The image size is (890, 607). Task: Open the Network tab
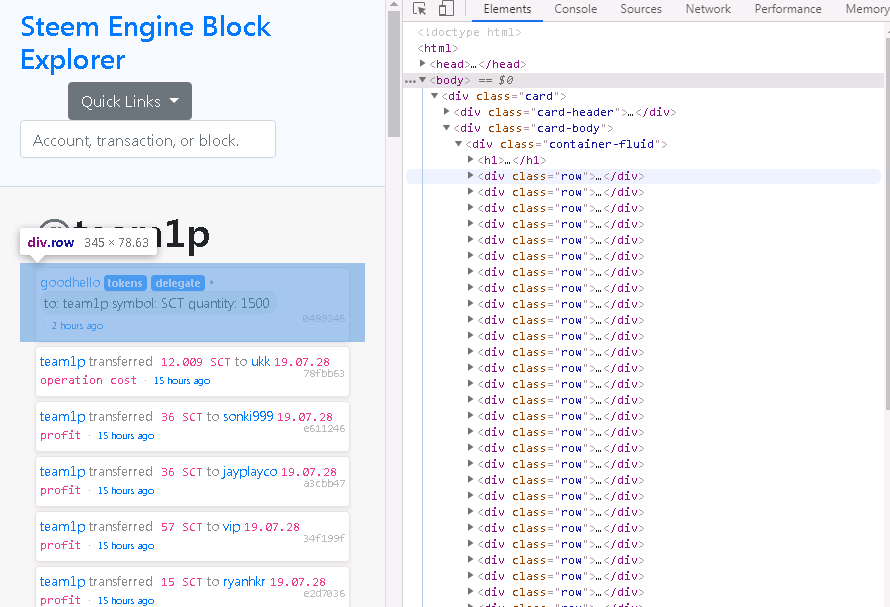pyautogui.click(x=708, y=9)
